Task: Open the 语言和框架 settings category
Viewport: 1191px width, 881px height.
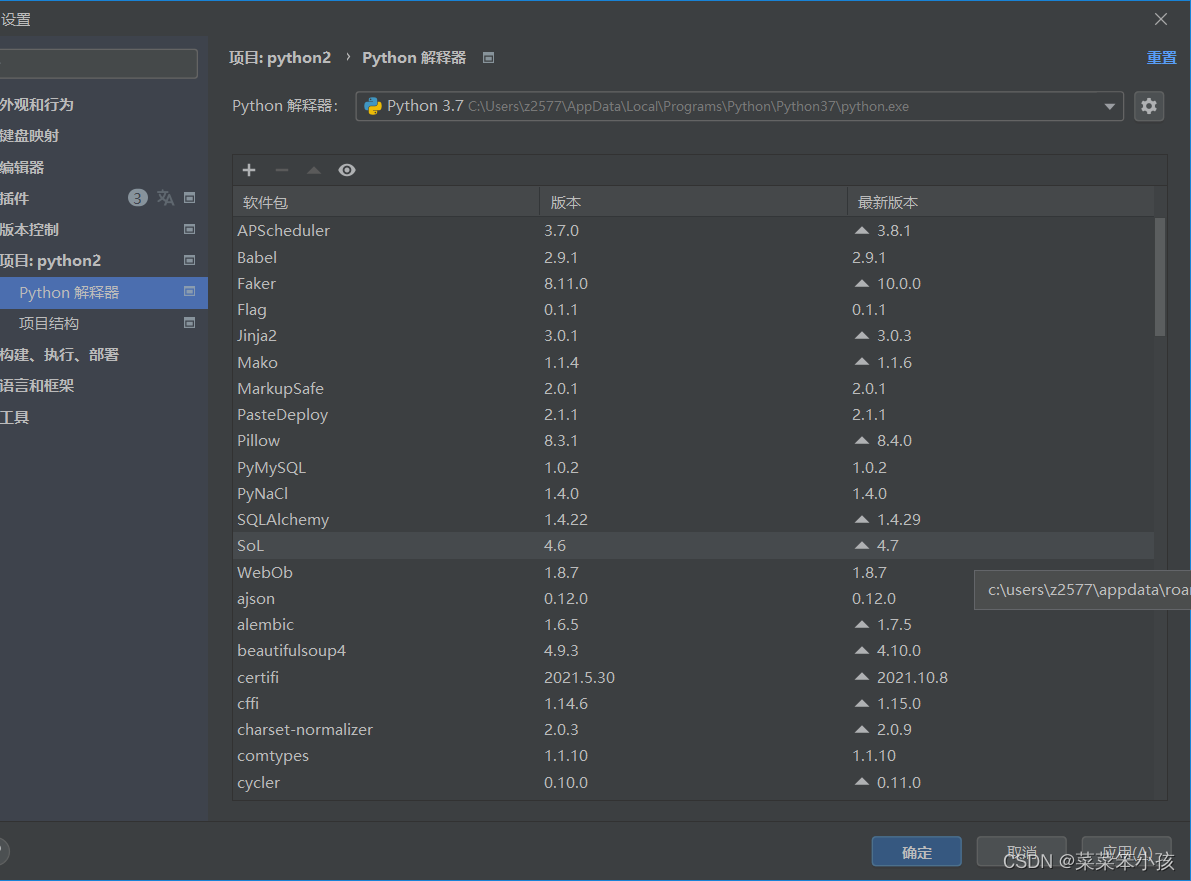Action: coord(36,386)
